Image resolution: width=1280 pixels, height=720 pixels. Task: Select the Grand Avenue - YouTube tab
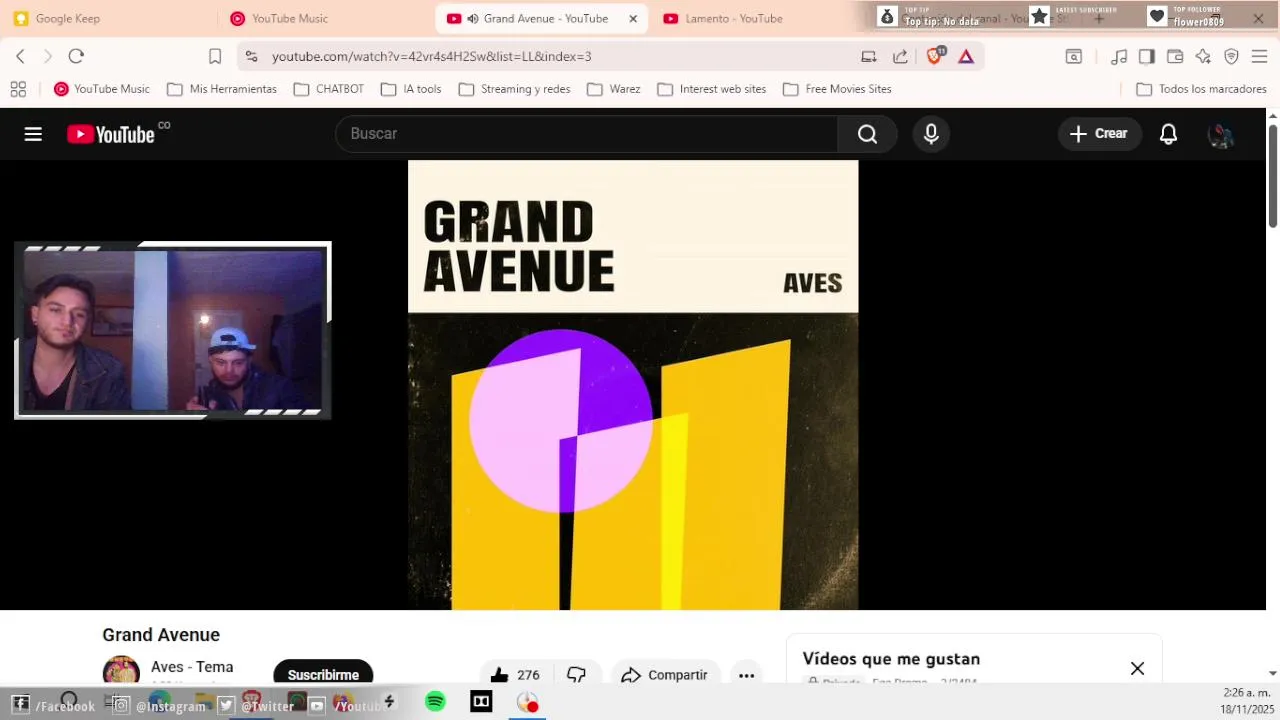pos(540,19)
